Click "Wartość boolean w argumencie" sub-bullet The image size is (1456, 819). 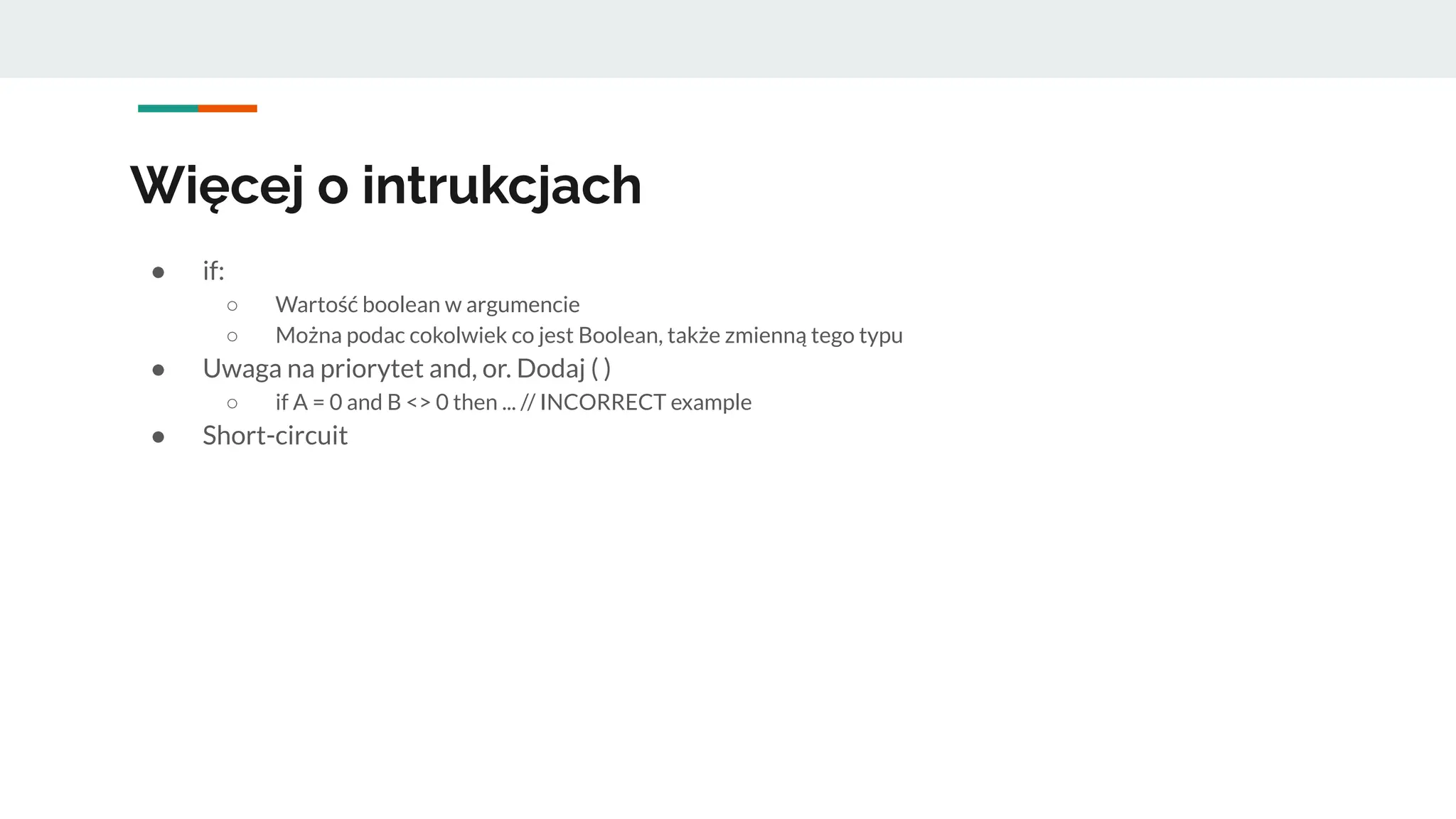pyautogui.click(x=427, y=304)
